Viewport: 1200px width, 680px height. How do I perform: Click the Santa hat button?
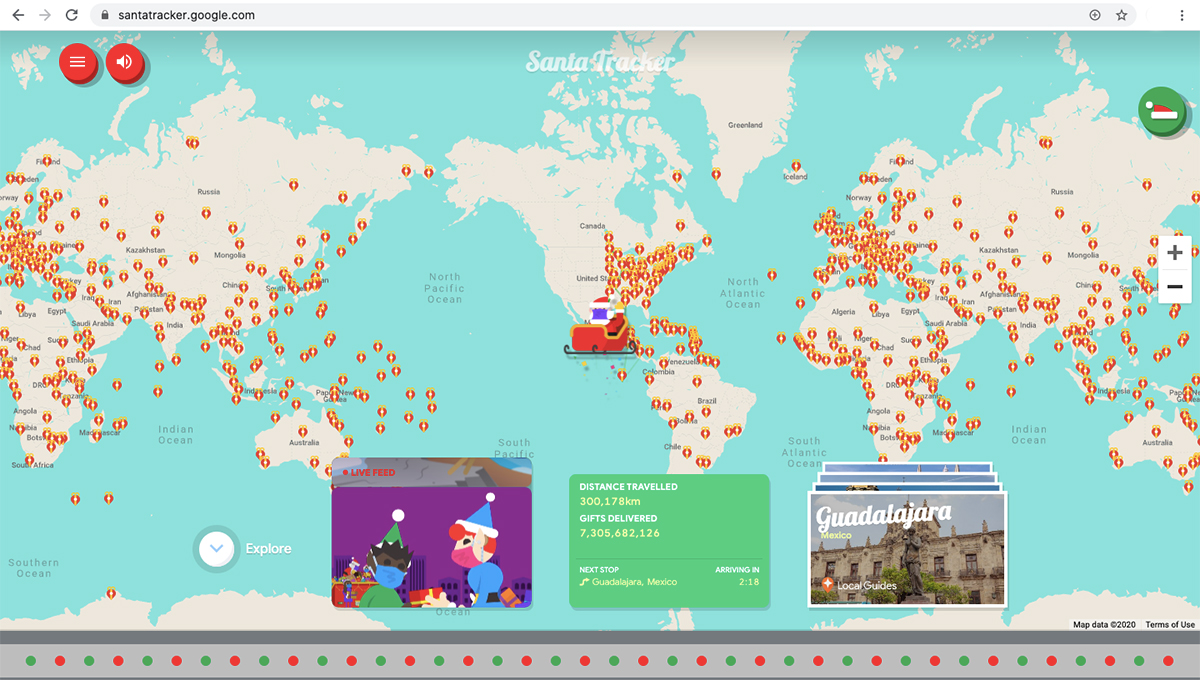pyautogui.click(x=1162, y=111)
